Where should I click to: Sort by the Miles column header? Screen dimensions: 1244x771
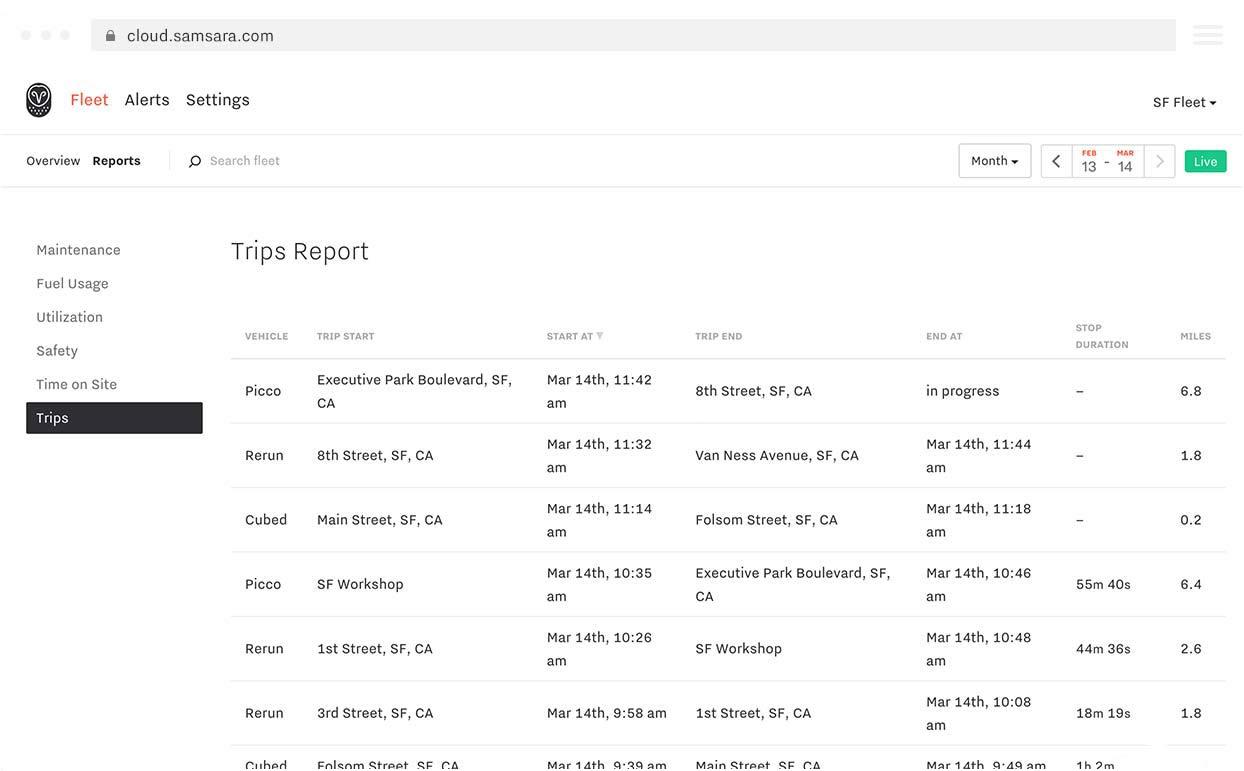click(x=1195, y=336)
